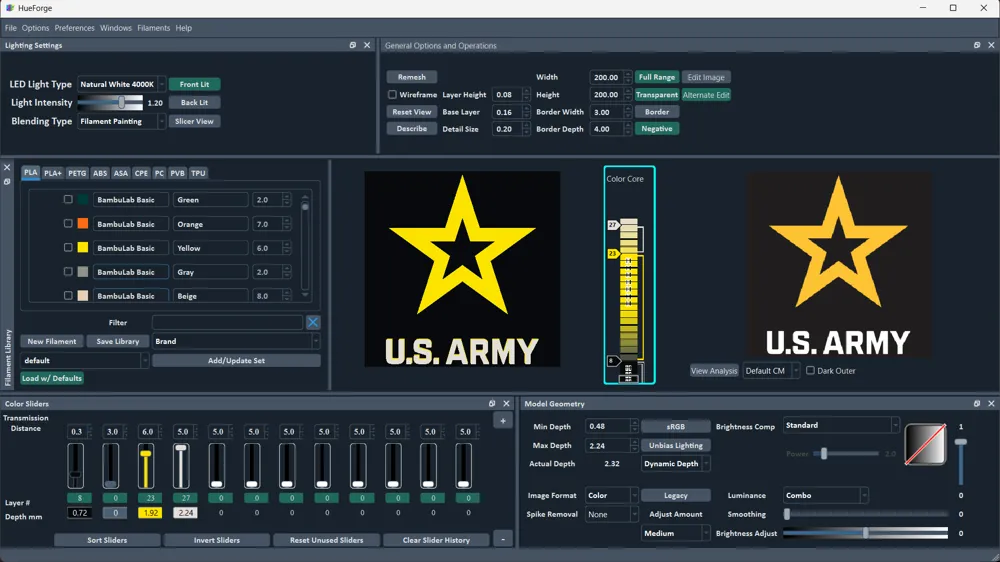Click the brightness curve preview icon

click(x=925, y=444)
